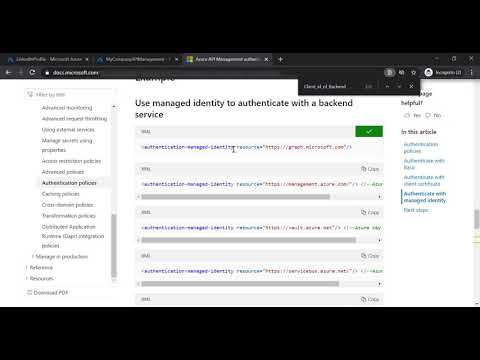Click the sidebar table-of-contents scrollbar thumb
The height and width of the screenshot is (360, 480).
pyautogui.click(x=114, y=245)
